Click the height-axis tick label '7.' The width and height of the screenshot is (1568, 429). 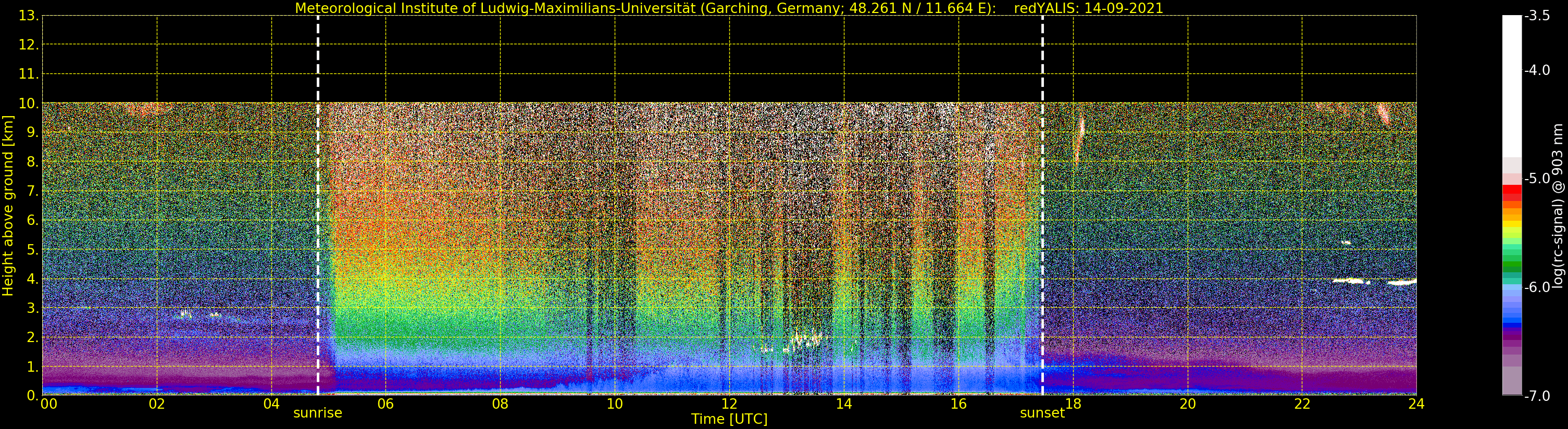tap(32, 191)
